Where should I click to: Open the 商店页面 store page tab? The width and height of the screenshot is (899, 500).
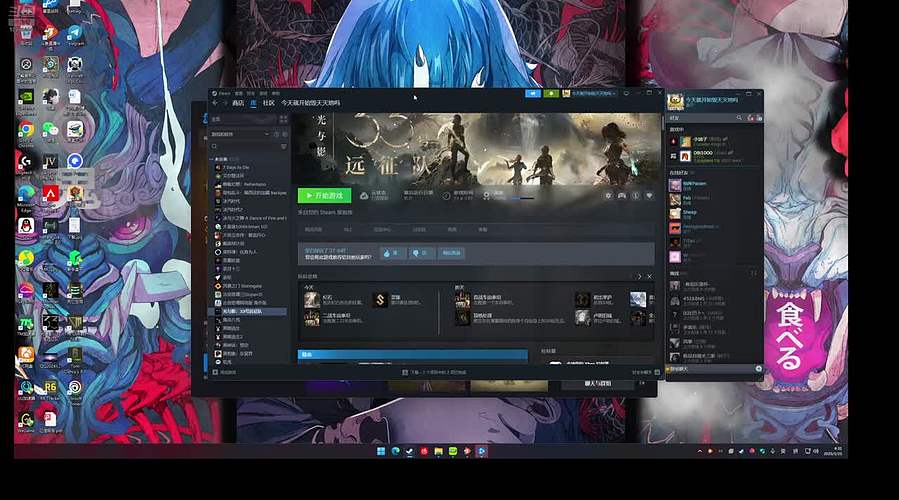tap(313, 229)
